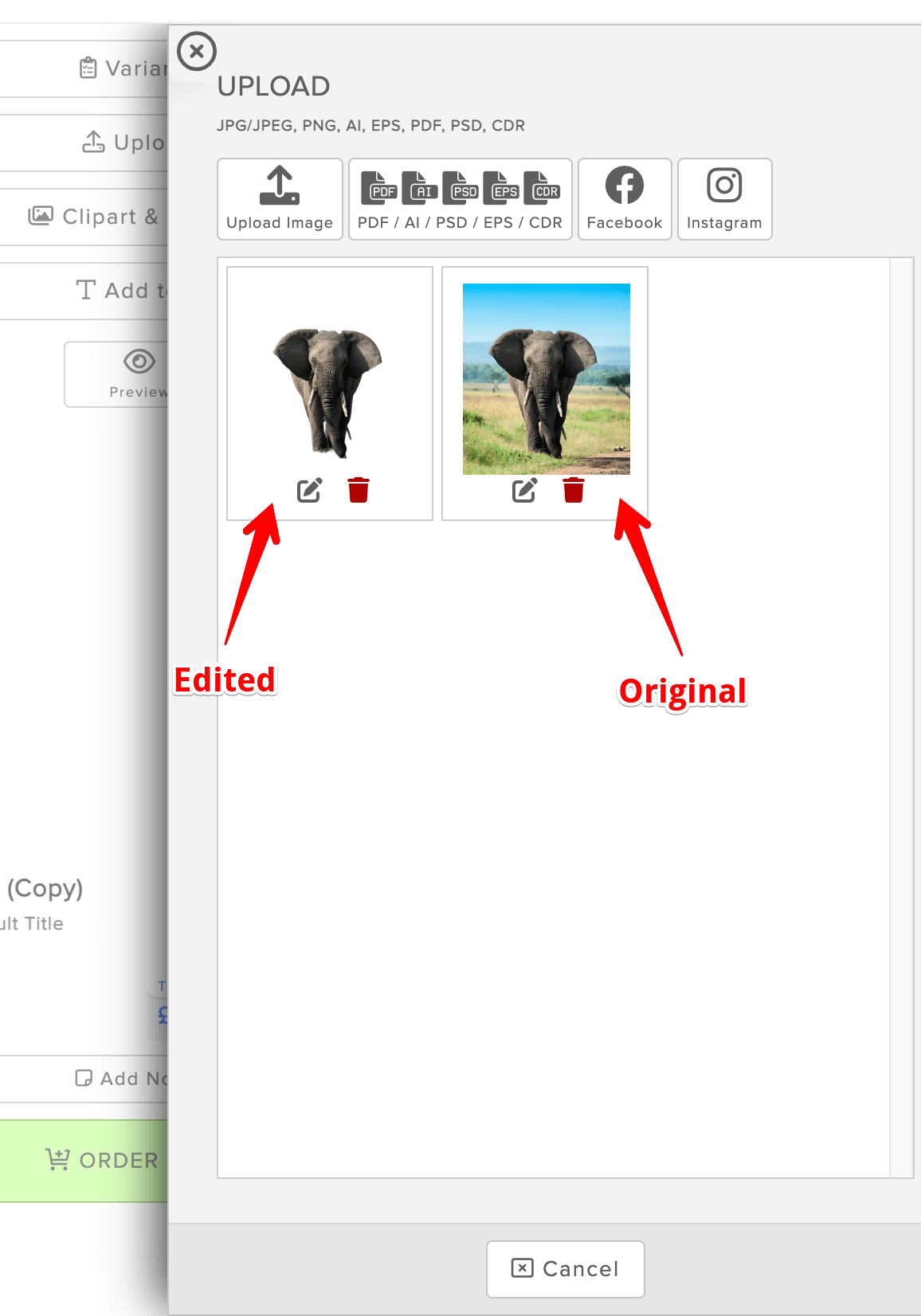
Task: Click the Clipart picture icon
Action: point(41,216)
